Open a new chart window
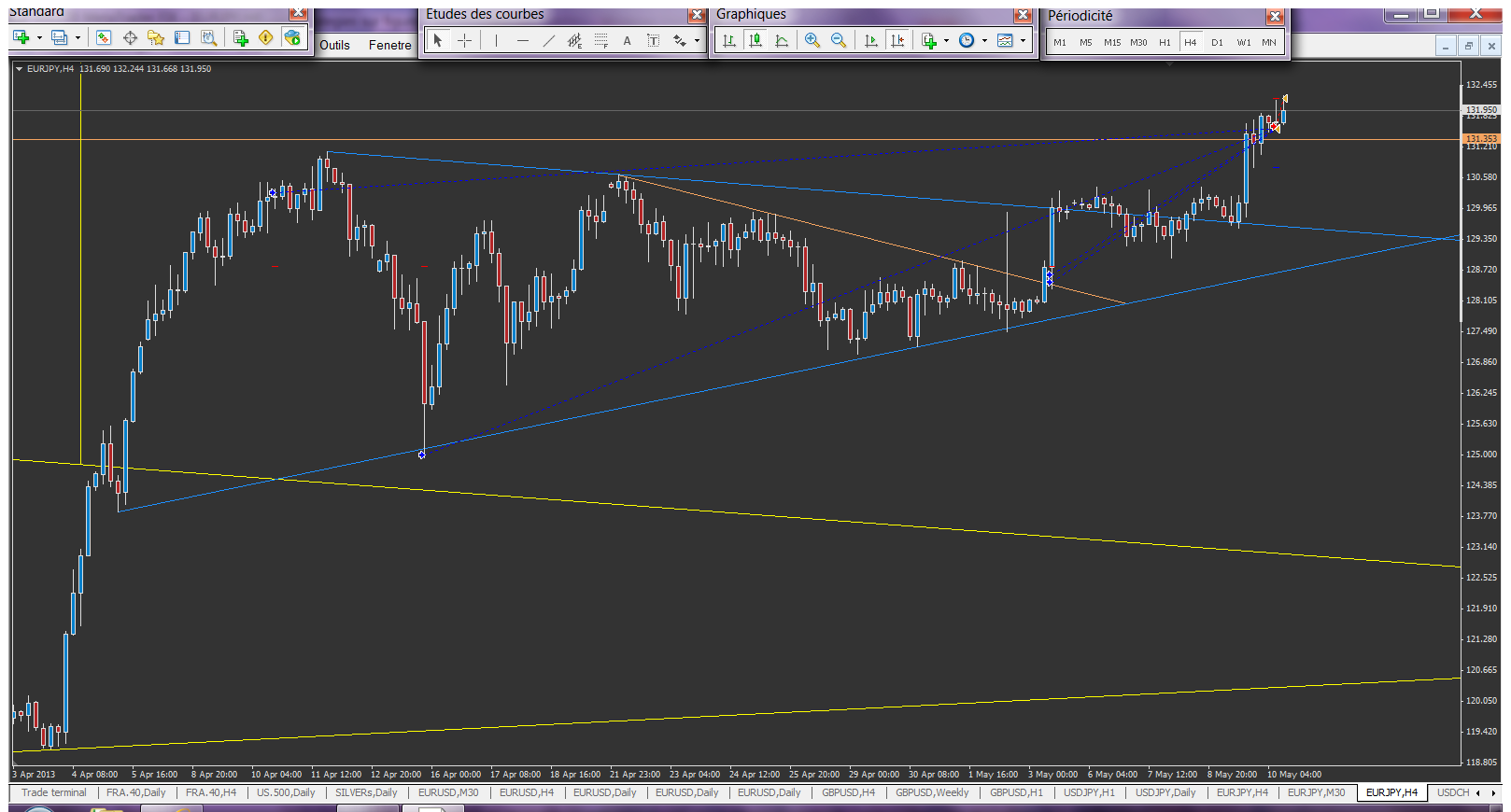 coord(21,37)
